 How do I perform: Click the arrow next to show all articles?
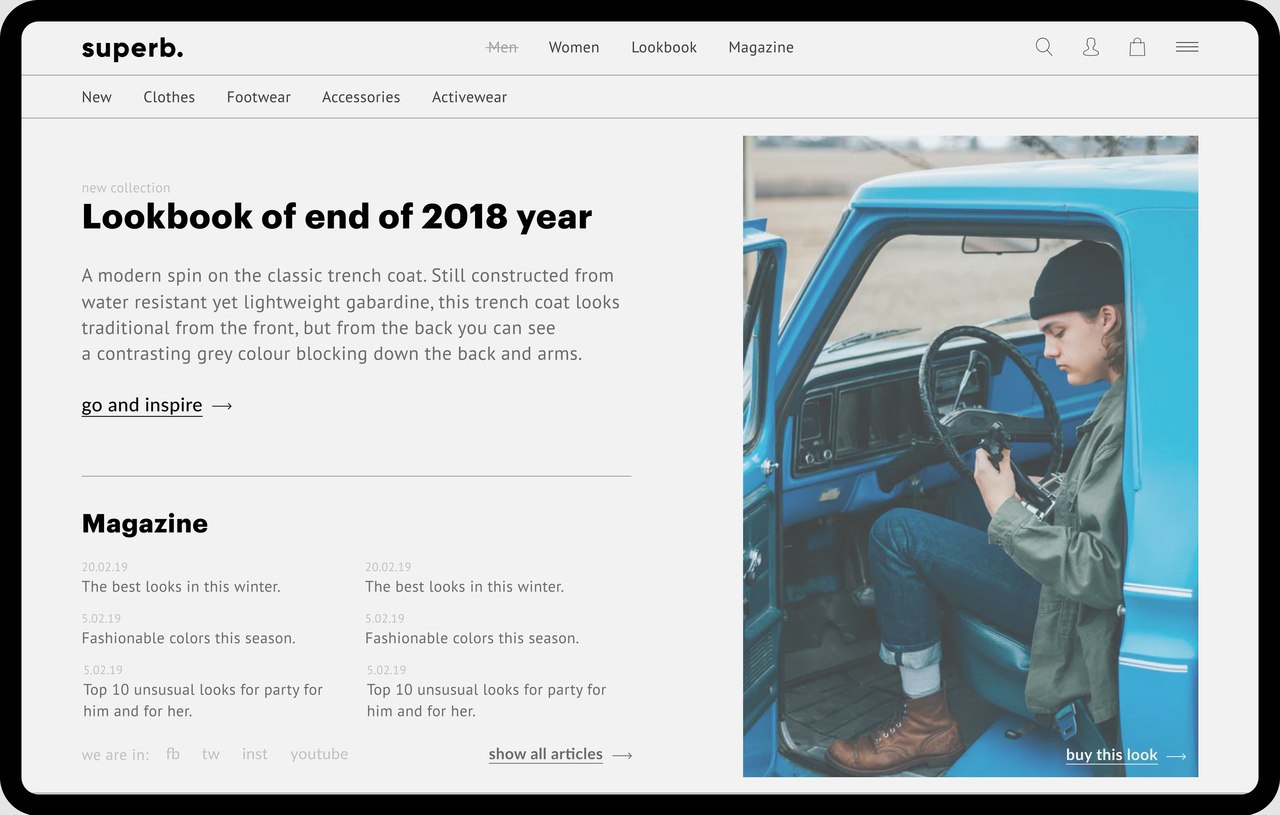622,755
